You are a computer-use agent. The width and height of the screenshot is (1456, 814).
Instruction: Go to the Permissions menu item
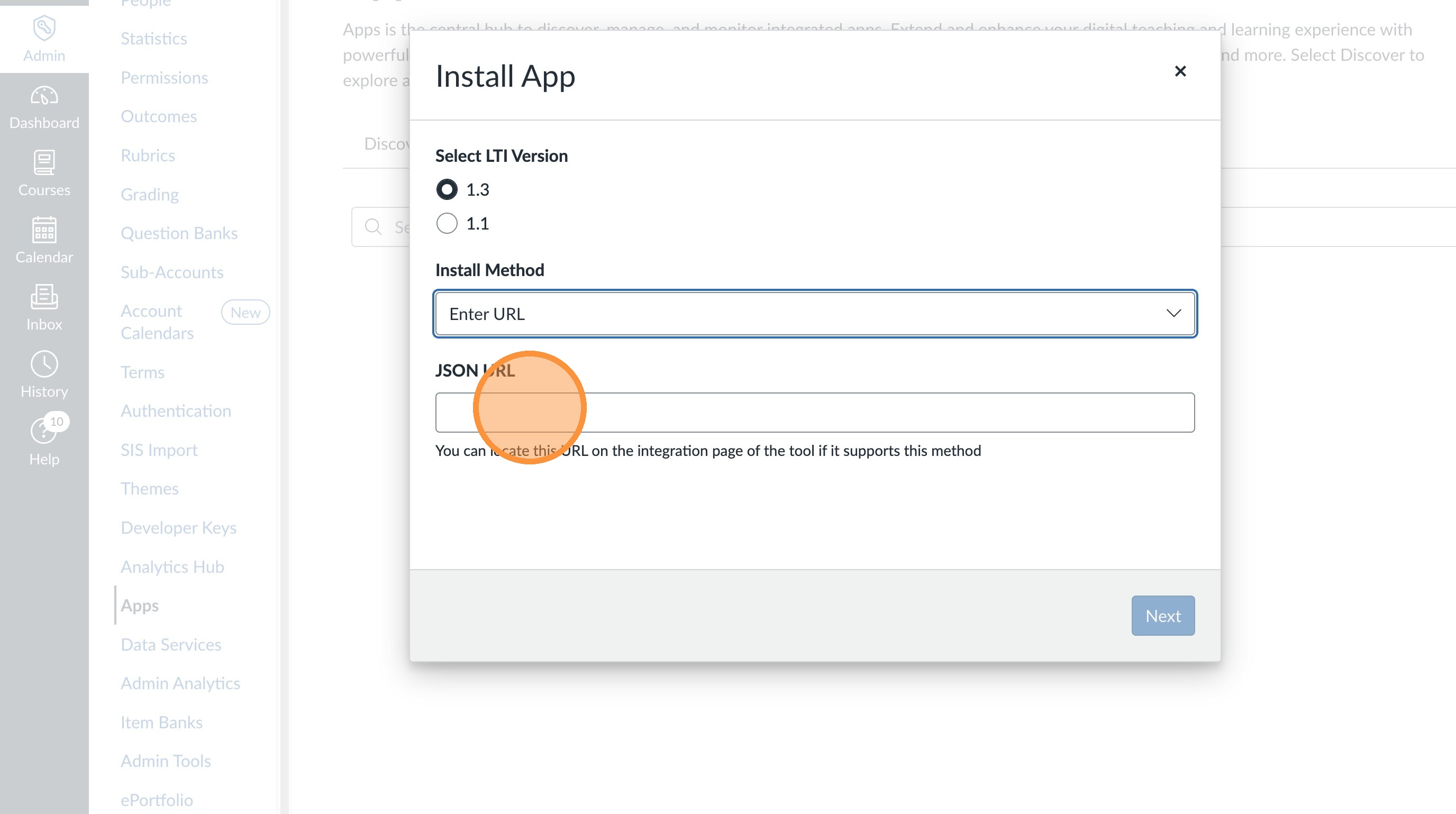point(164,77)
